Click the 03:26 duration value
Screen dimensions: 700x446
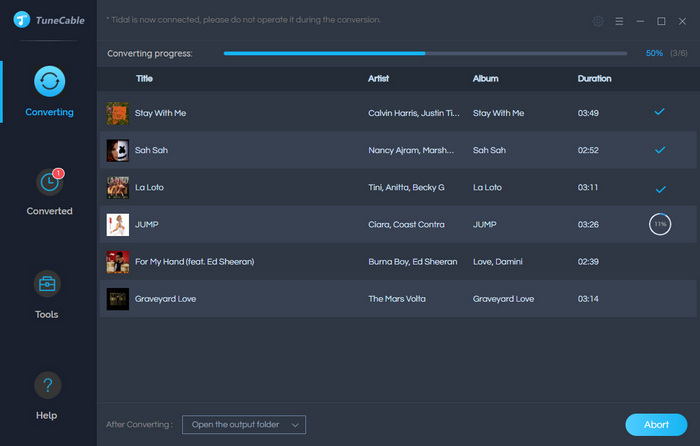point(588,225)
